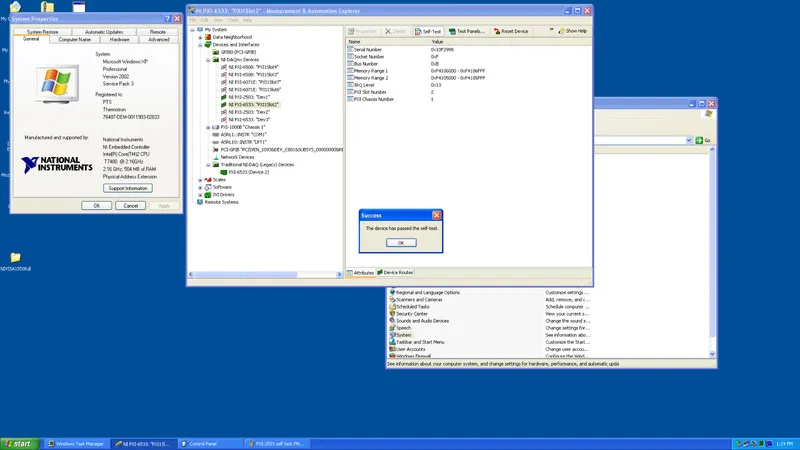This screenshot has width=800, height=450.
Task: Click the System Properties title bar help icon
Action: click(167, 19)
